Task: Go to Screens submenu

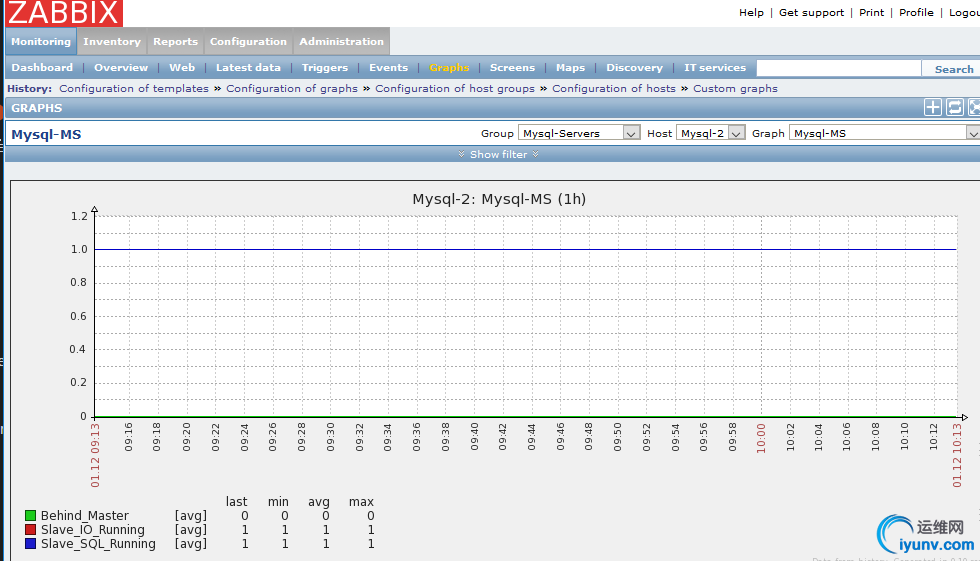Action: tap(512, 67)
